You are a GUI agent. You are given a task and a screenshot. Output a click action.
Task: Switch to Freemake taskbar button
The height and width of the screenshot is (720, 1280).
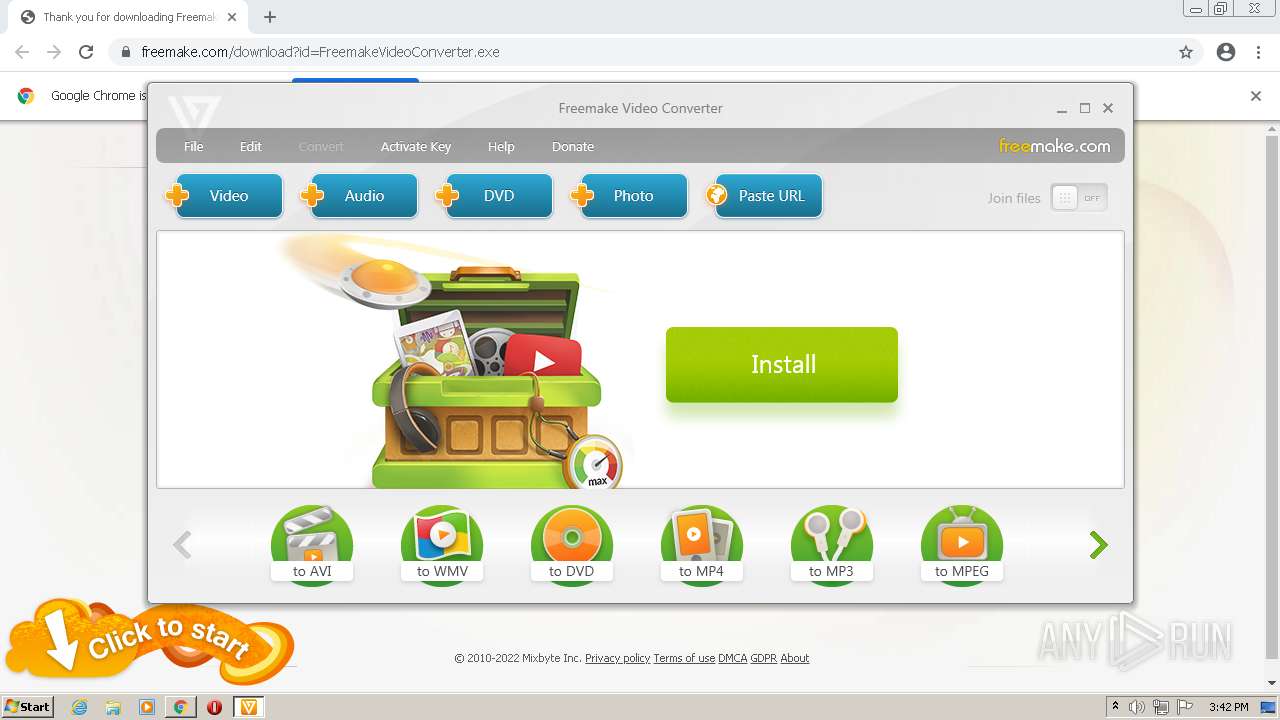click(249, 707)
